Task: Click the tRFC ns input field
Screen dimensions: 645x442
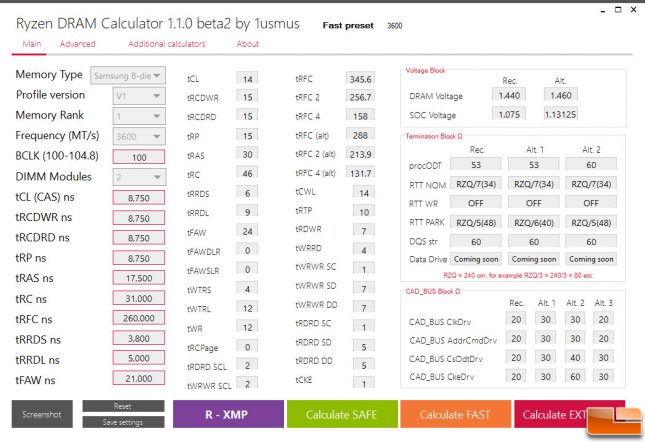Action: click(139, 318)
